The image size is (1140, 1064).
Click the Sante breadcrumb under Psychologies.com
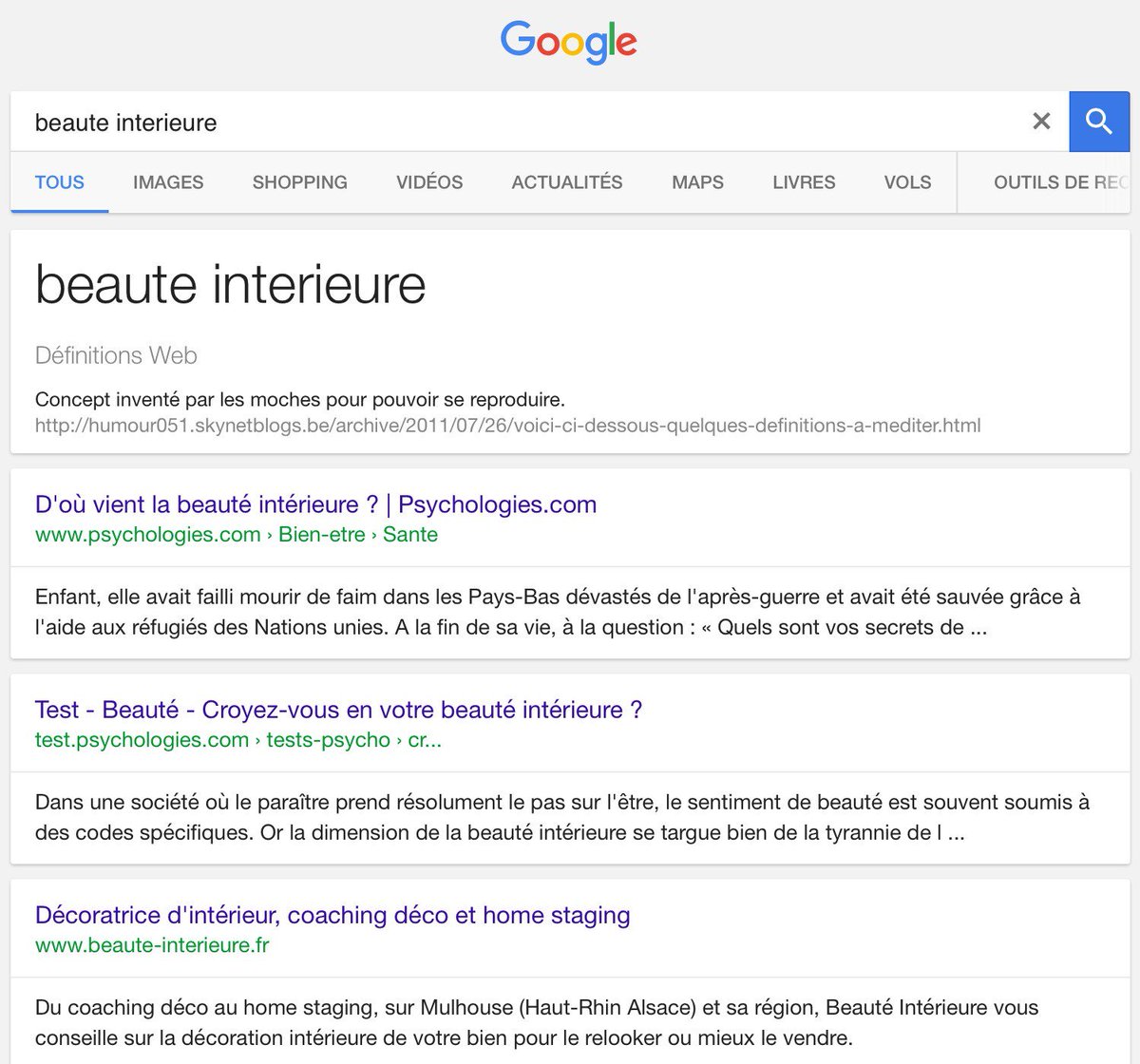click(x=412, y=534)
